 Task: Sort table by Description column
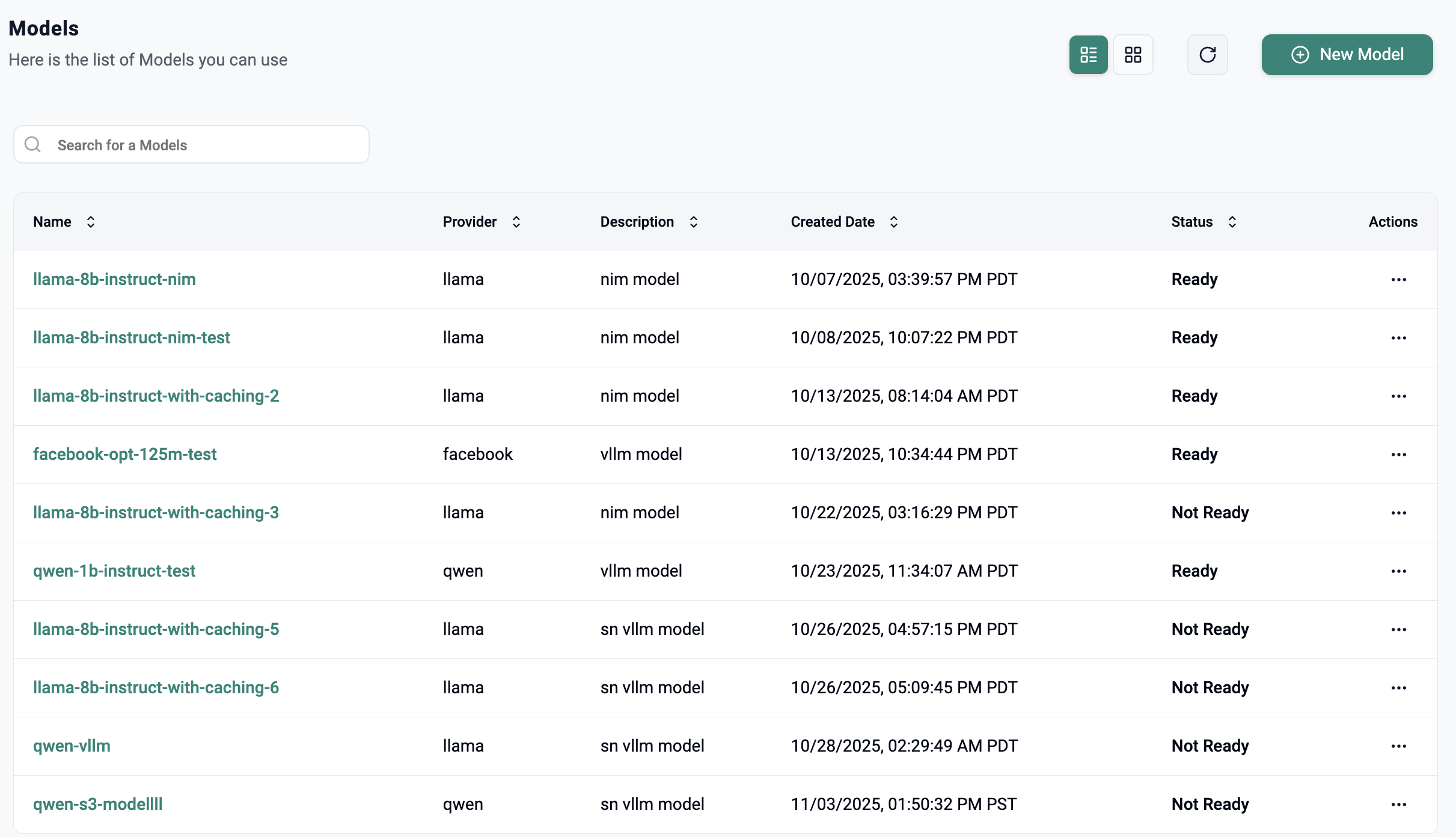(693, 222)
